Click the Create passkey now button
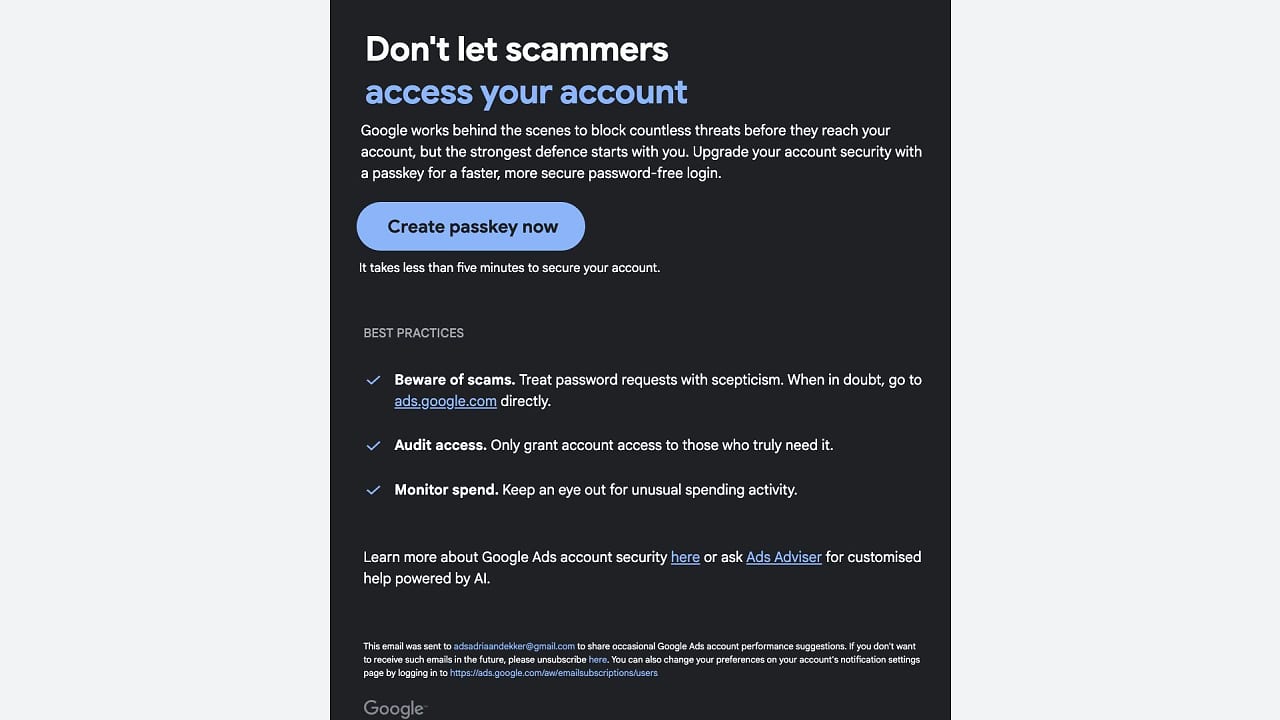Image resolution: width=1280 pixels, height=720 pixels. tap(471, 227)
